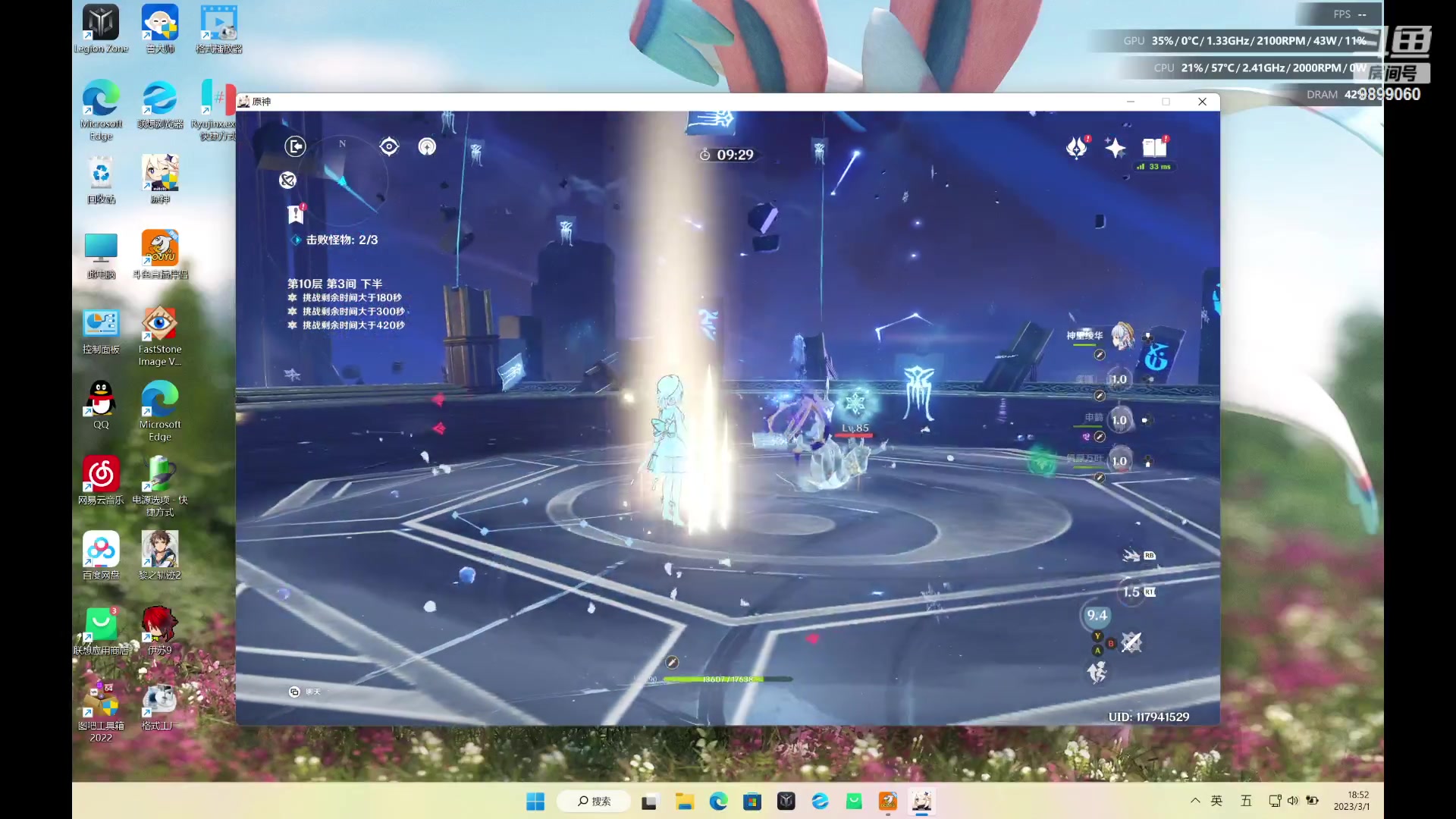Click the UID: 117941529 text
The width and height of the screenshot is (1456, 819).
click(1148, 717)
